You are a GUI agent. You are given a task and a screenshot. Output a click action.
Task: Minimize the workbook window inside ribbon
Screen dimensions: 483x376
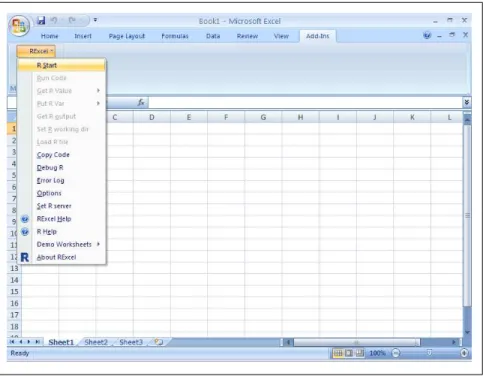tap(440, 36)
